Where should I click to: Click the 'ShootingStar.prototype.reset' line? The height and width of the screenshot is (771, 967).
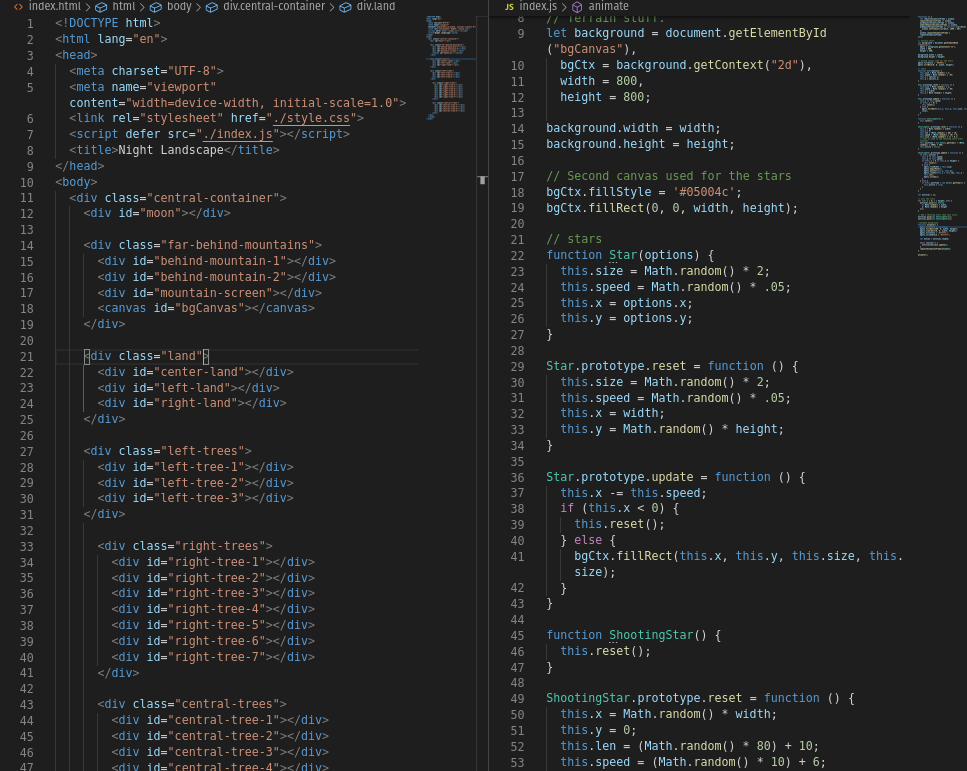point(700,698)
